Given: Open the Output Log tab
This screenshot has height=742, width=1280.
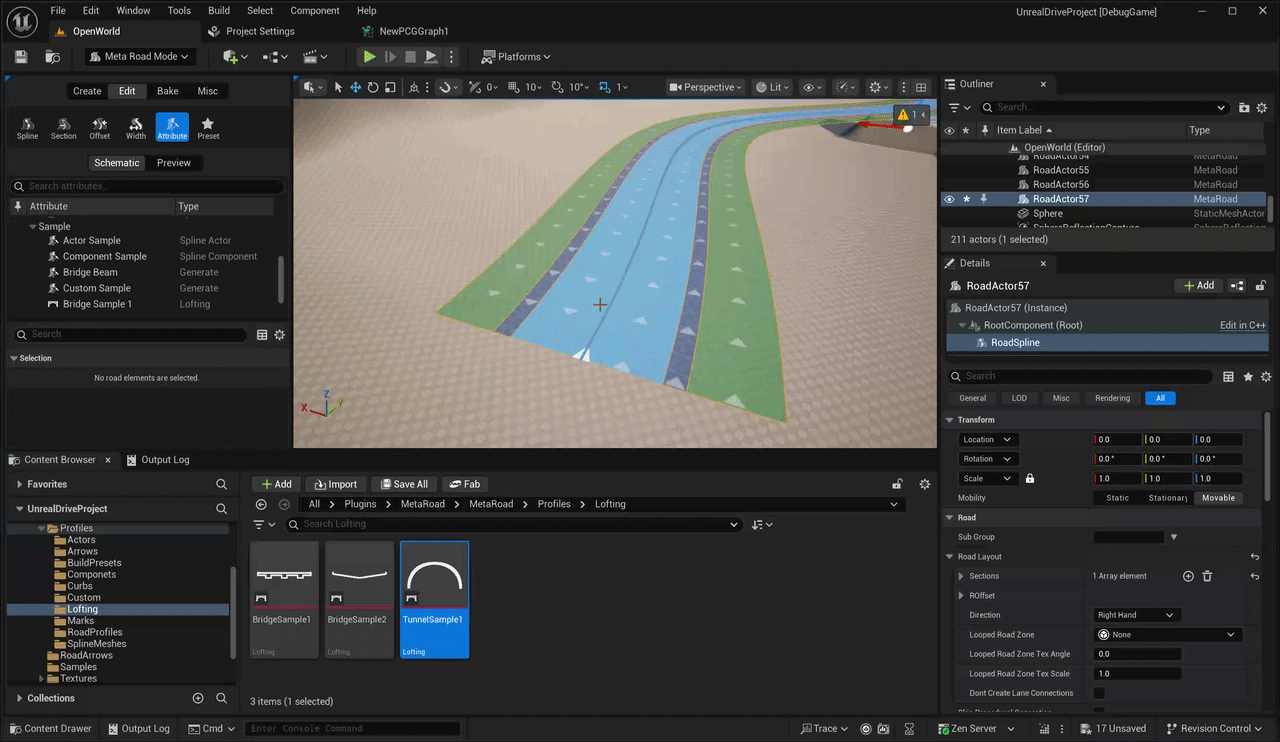Looking at the screenshot, I should tap(158, 460).
